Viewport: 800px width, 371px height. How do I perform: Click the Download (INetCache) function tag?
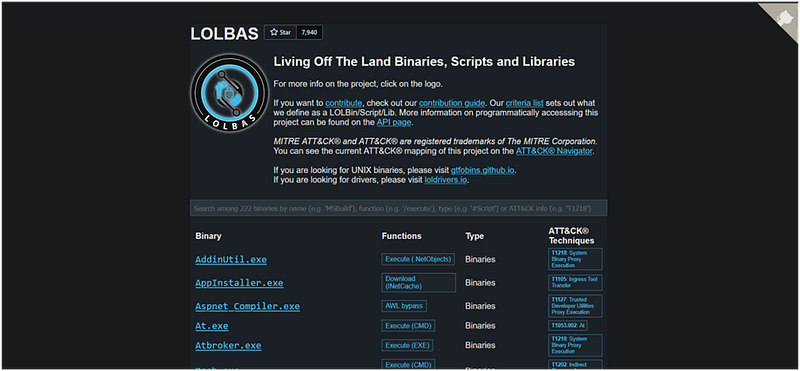point(418,283)
